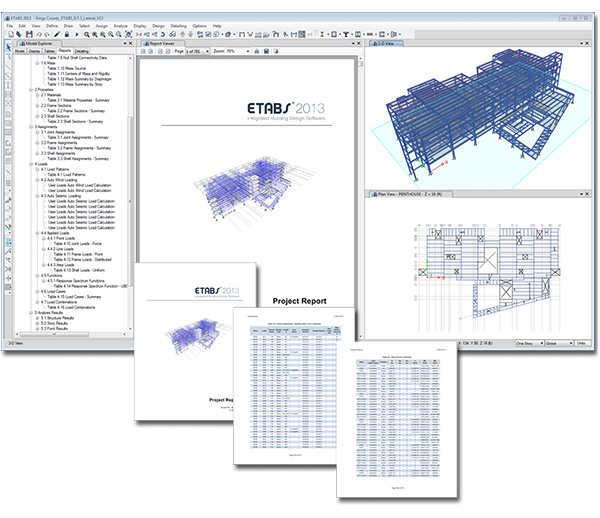
Task: Open the Define menu
Action: click(52, 26)
